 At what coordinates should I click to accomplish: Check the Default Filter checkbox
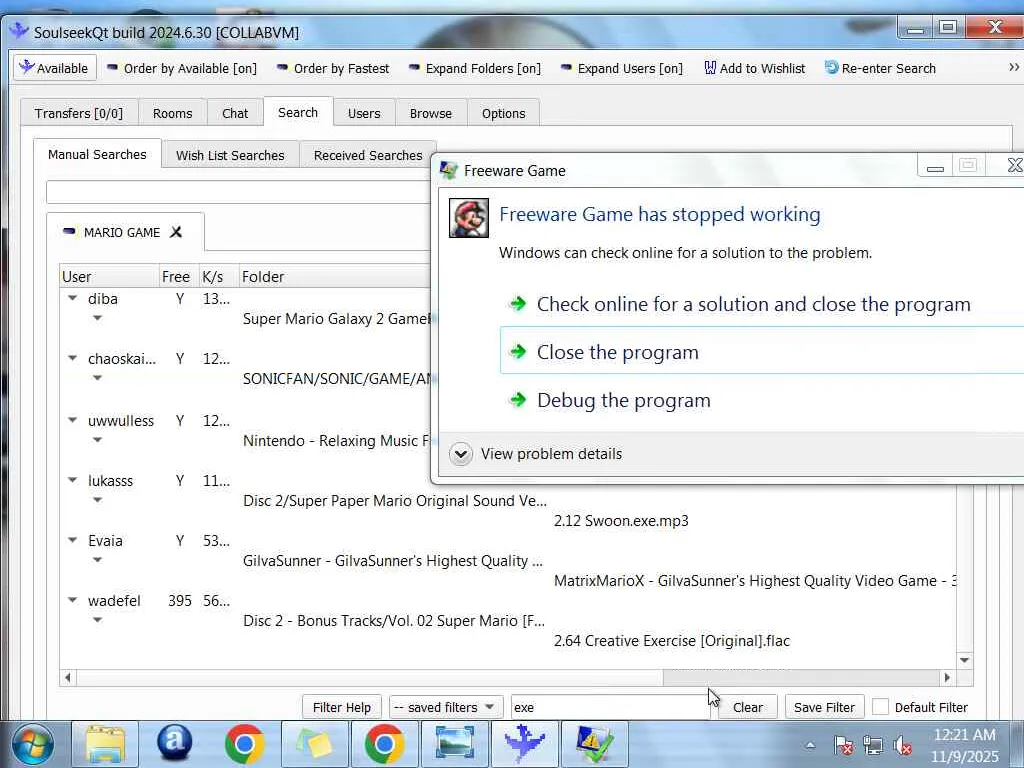880,707
